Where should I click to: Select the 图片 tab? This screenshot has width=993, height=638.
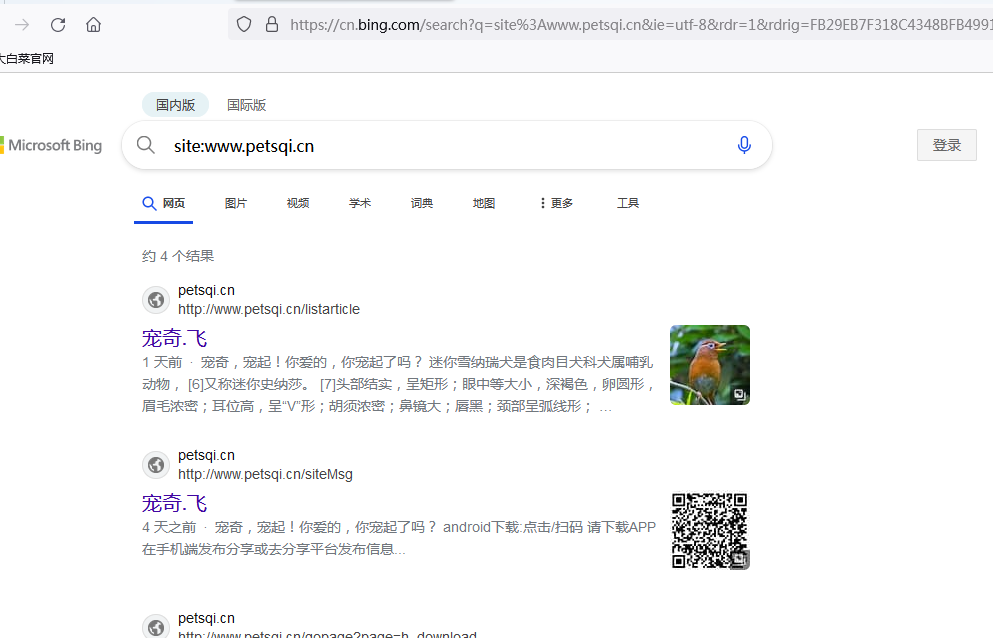(x=236, y=203)
